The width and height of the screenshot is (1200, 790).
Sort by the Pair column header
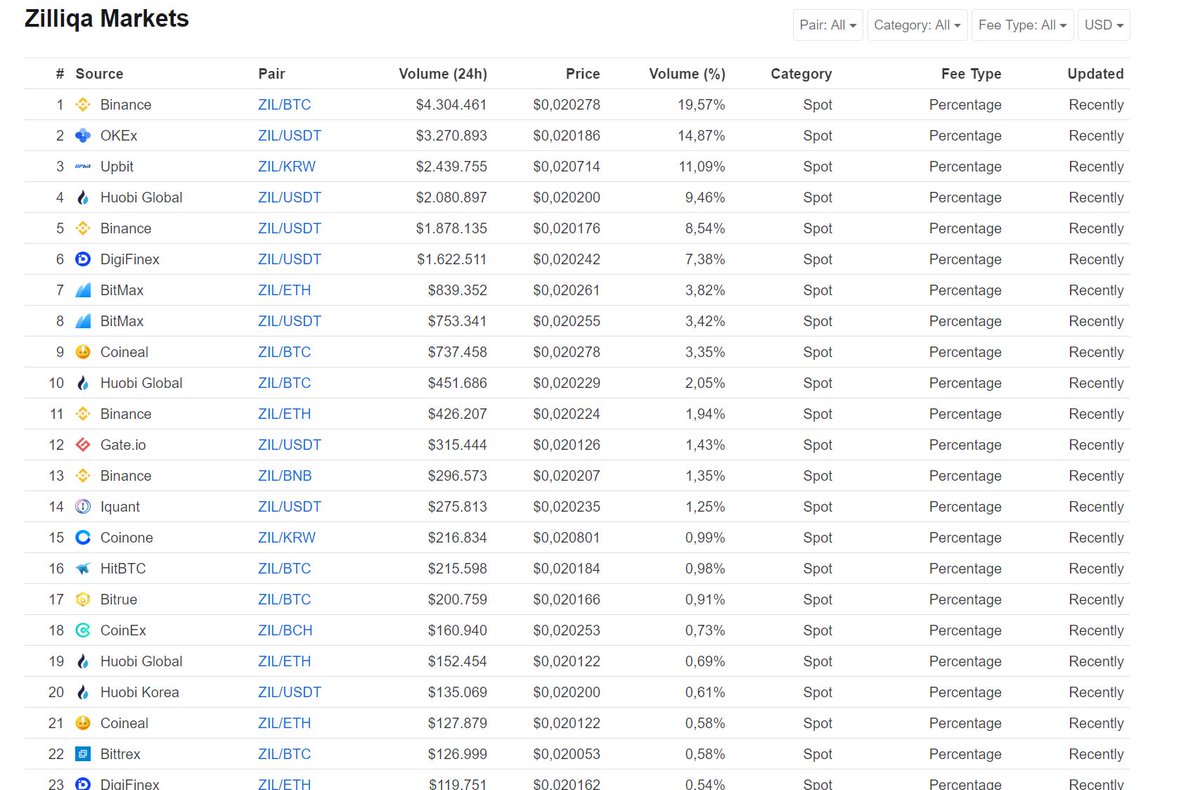(271, 74)
